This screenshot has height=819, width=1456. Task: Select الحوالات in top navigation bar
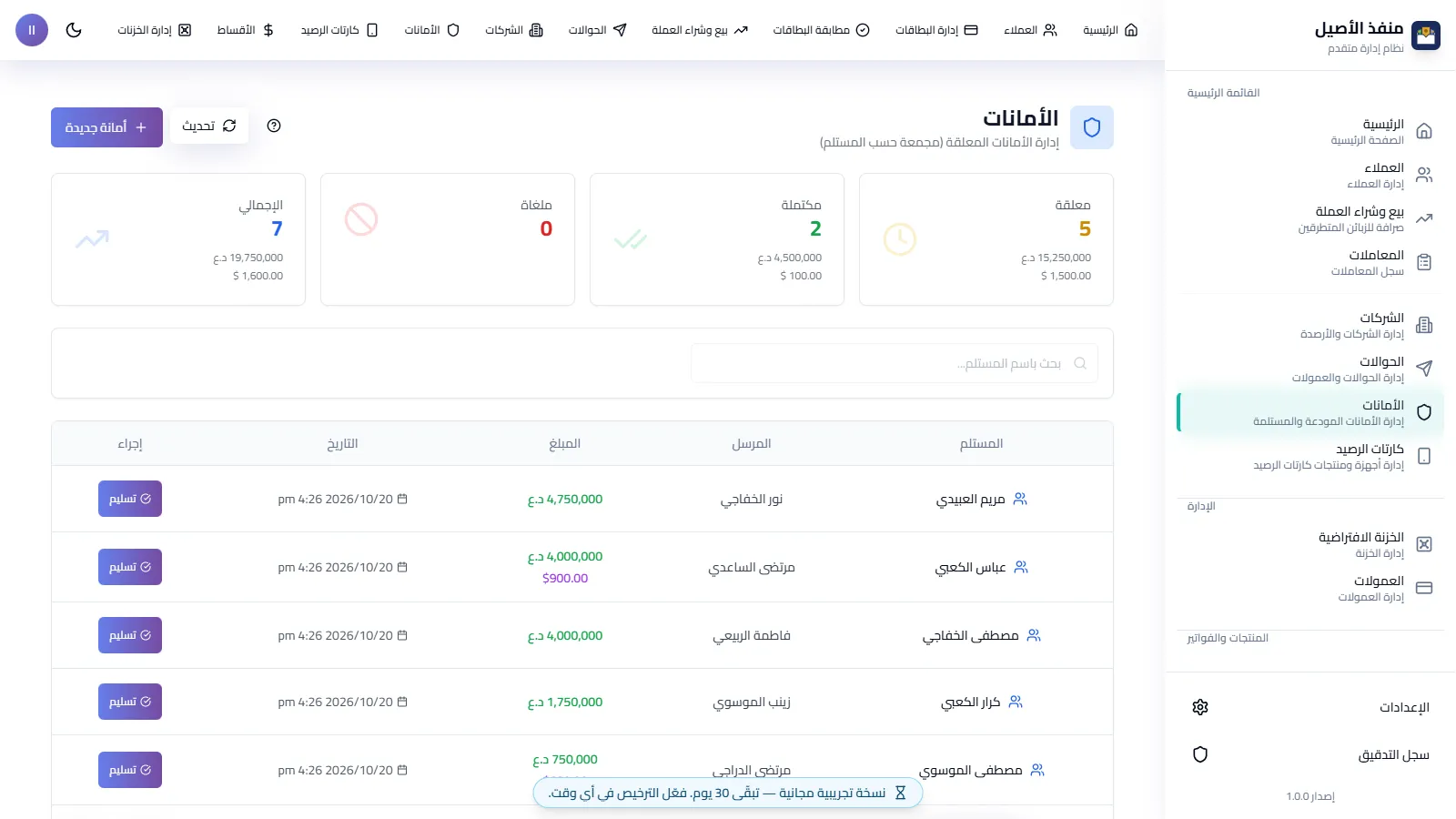(x=597, y=30)
